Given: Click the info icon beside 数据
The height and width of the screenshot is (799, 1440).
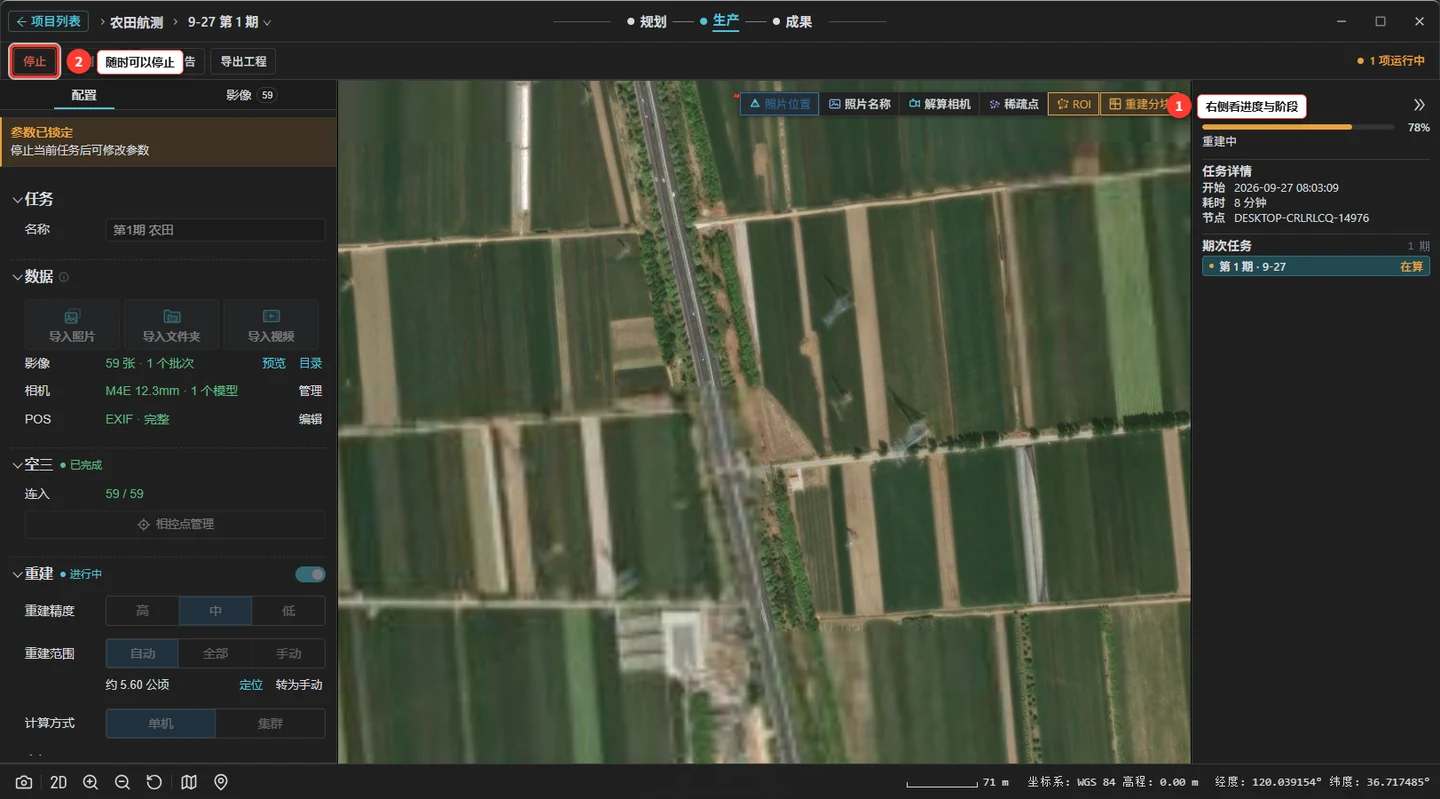Looking at the screenshot, I should (64, 277).
